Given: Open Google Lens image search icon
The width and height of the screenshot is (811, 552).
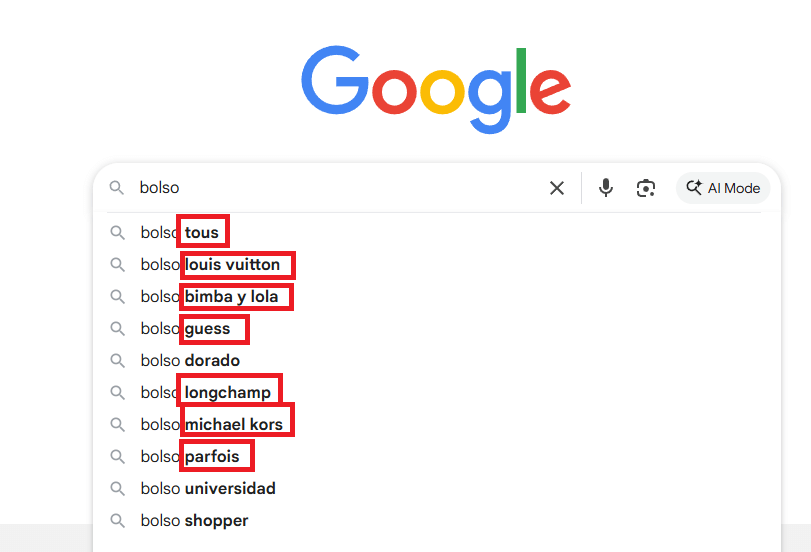Looking at the screenshot, I should (646, 188).
